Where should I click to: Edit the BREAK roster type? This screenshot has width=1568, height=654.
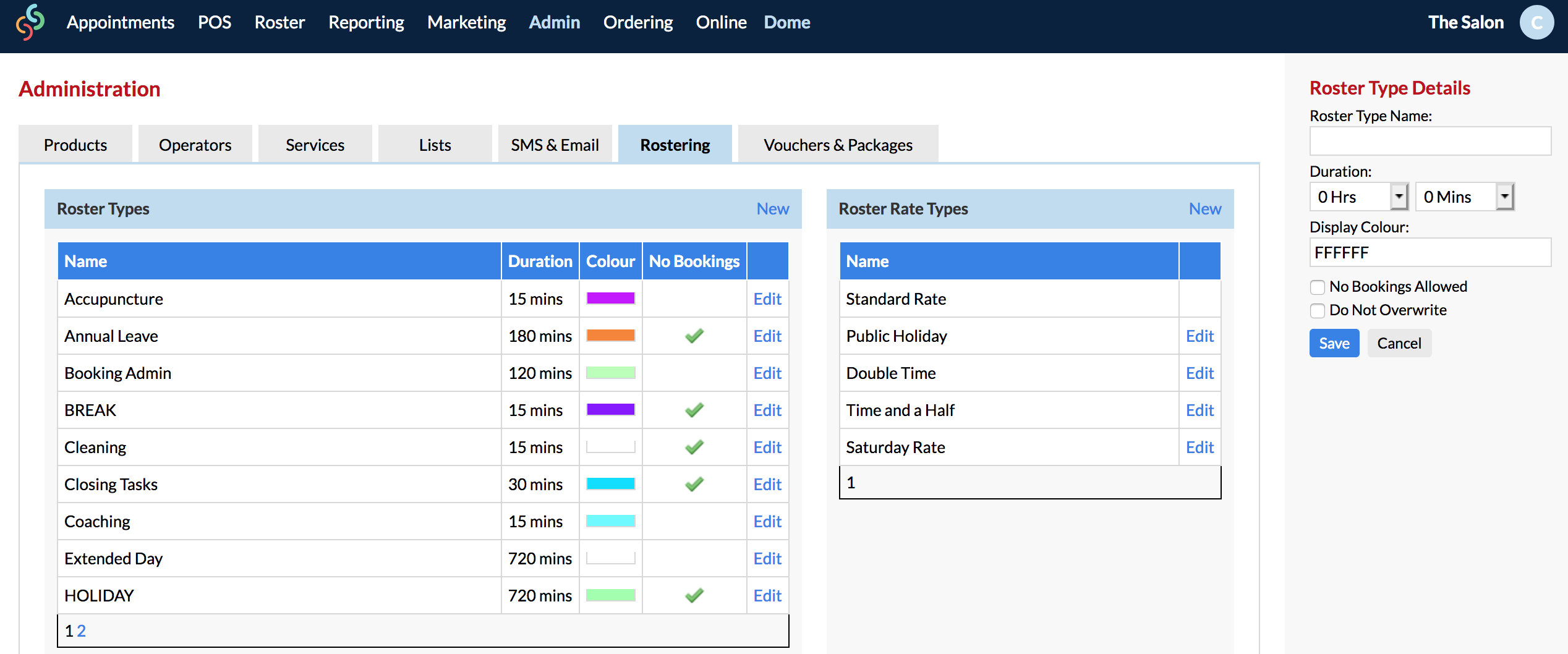pyautogui.click(x=767, y=410)
